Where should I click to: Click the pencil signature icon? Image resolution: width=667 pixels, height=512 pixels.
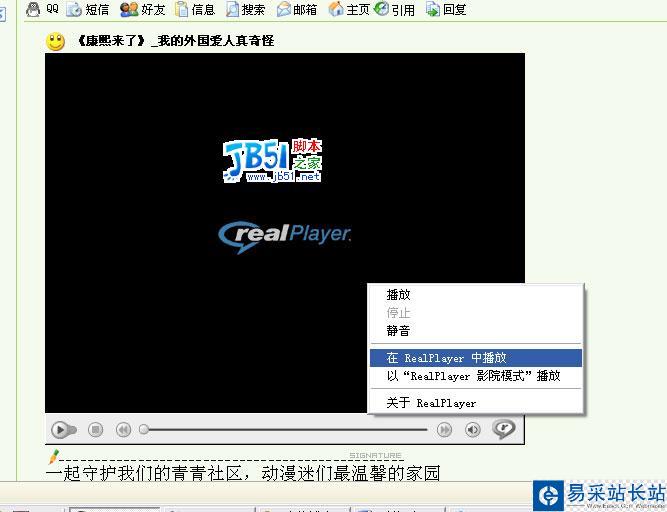54,457
